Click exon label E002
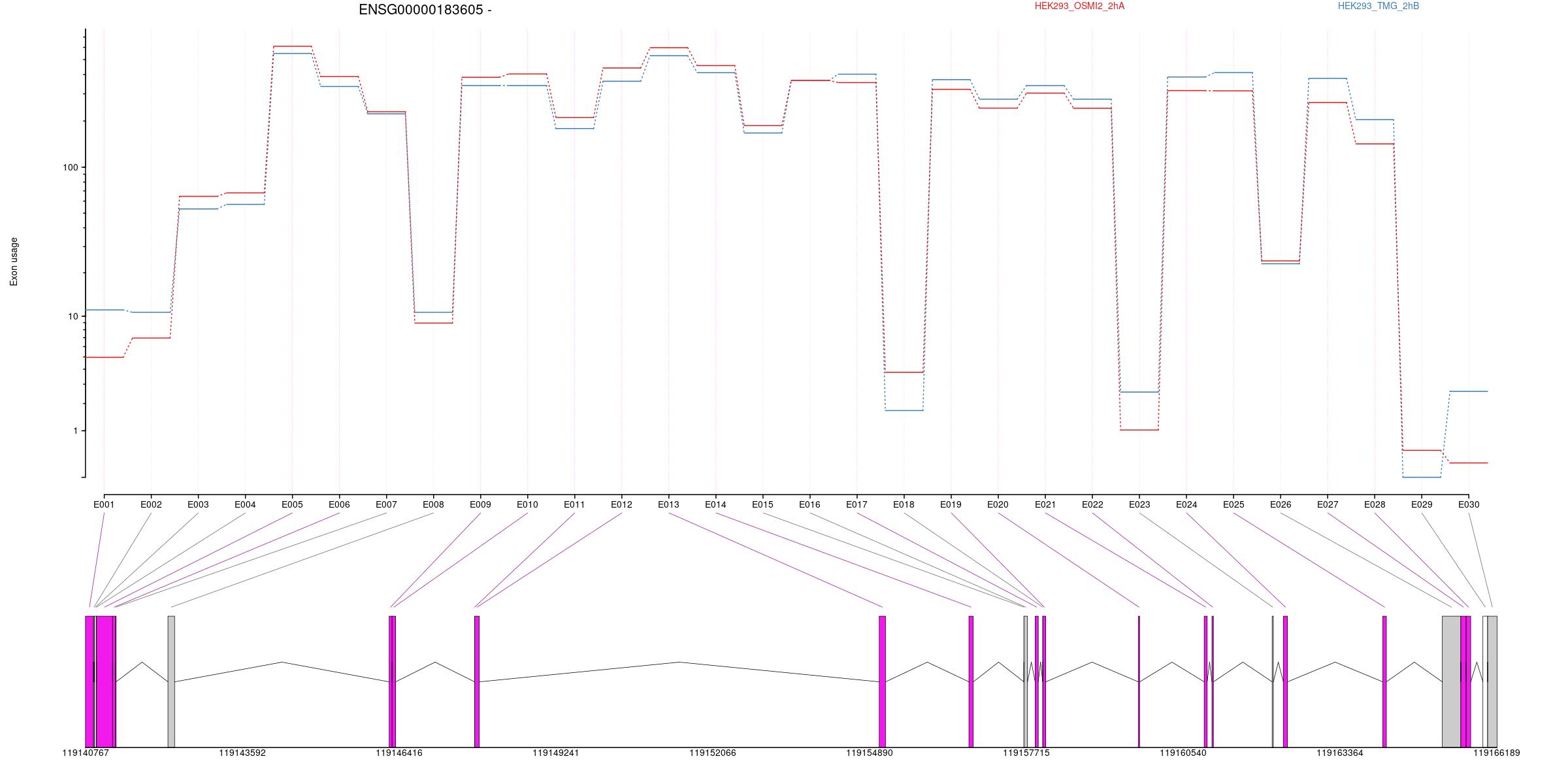The height and width of the screenshot is (784, 1568). click(x=151, y=504)
